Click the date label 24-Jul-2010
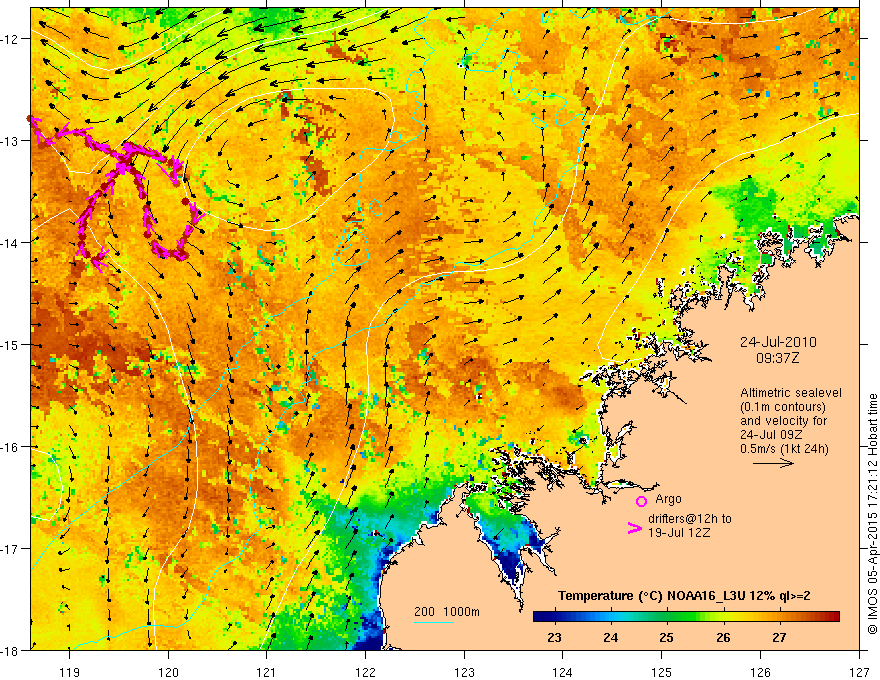The image size is (880, 680). (x=778, y=342)
